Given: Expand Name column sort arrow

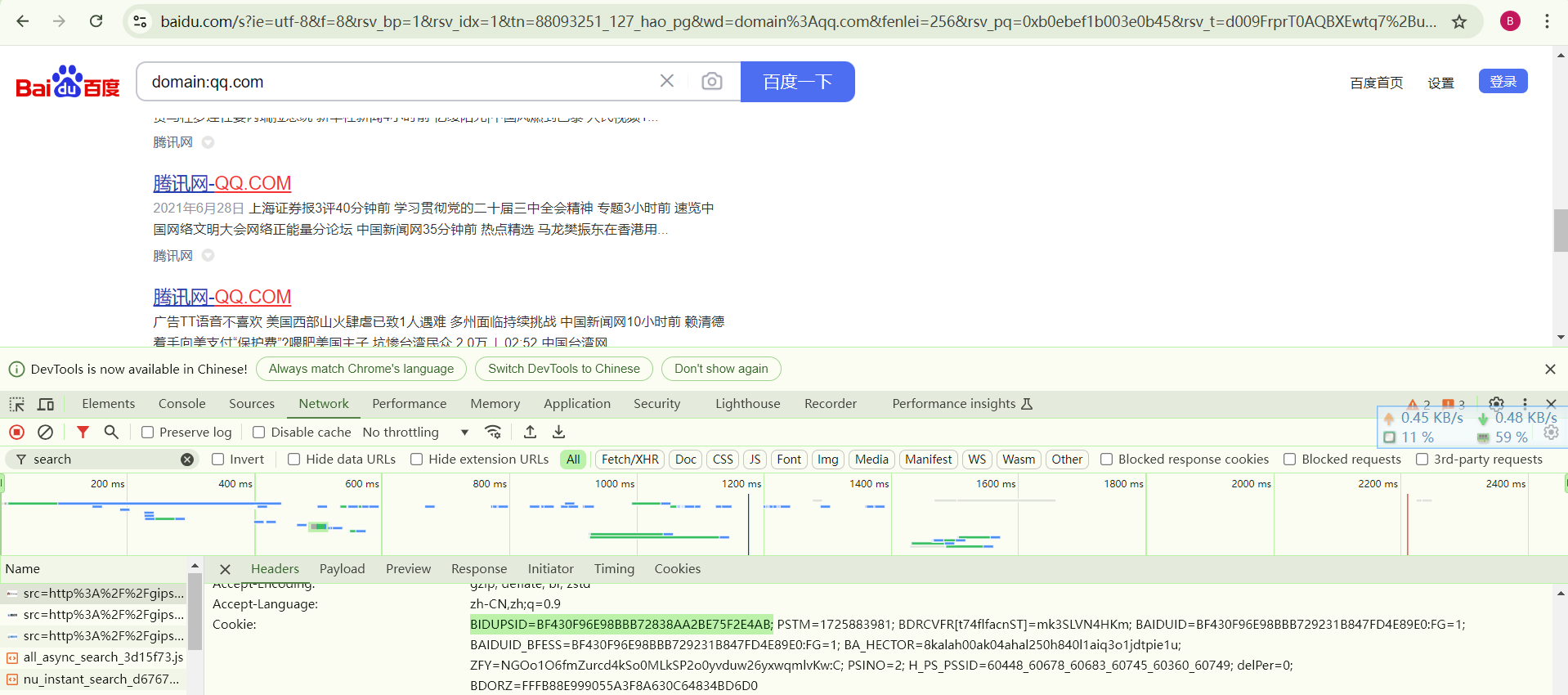Looking at the screenshot, I should [x=195, y=566].
